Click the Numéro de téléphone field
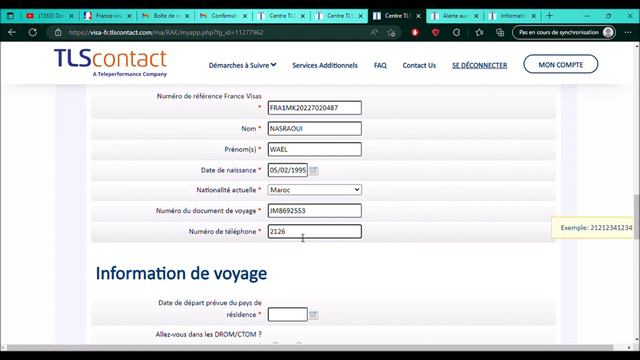 [x=315, y=231]
